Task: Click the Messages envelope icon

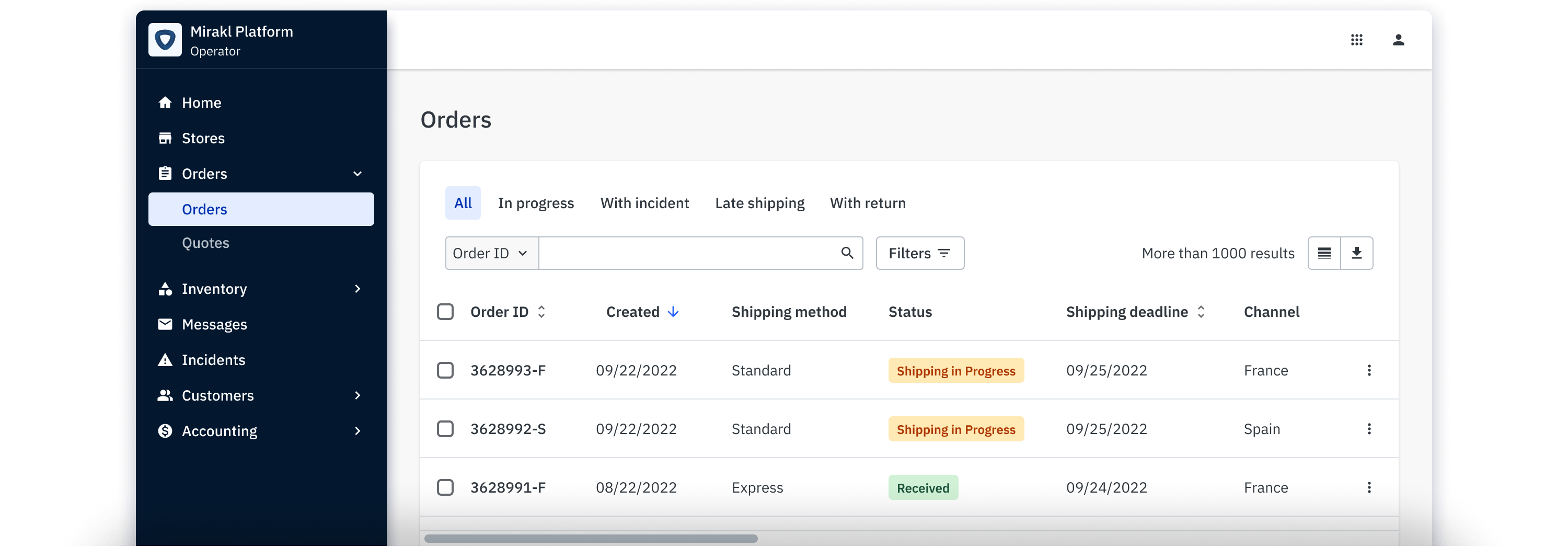Action: pyautogui.click(x=165, y=324)
